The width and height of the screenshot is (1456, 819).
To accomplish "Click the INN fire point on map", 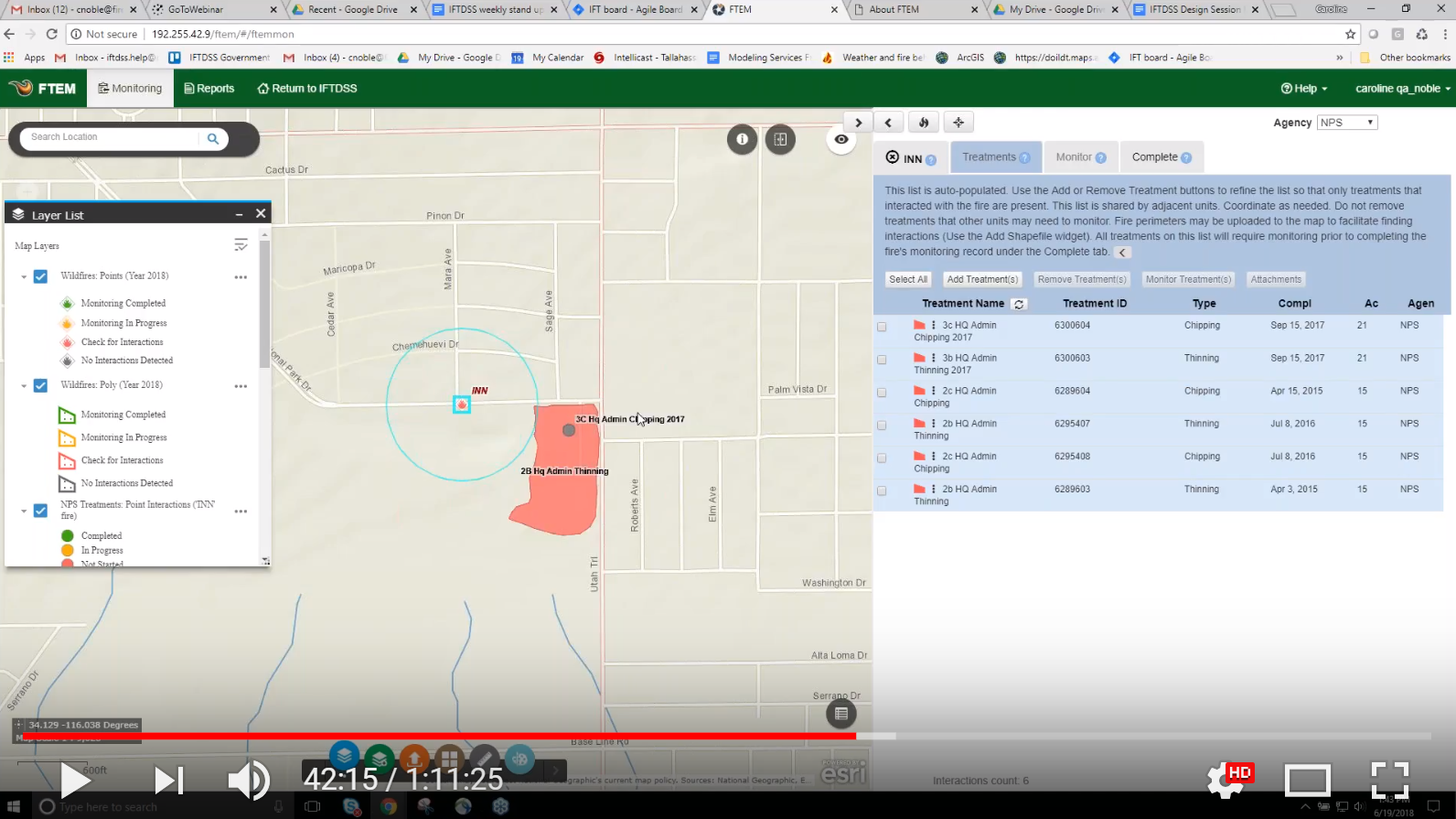I will pyautogui.click(x=462, y=404).
